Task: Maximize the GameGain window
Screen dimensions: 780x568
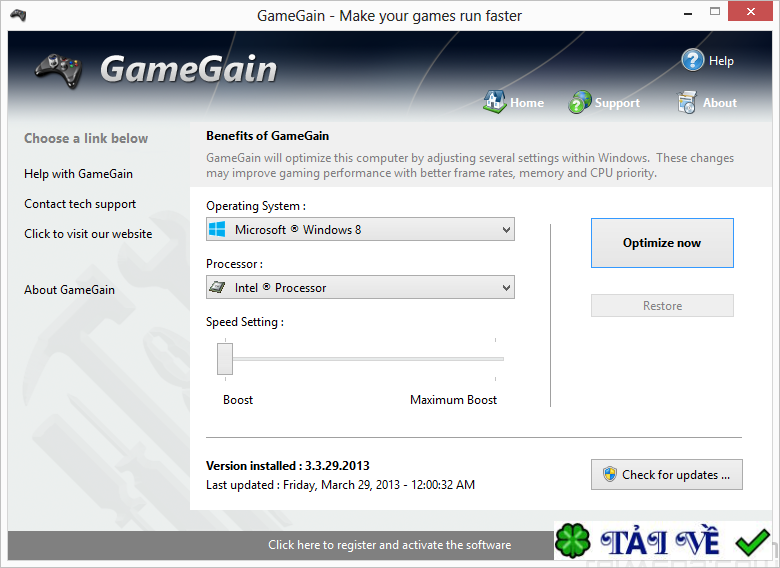Action: (x=715, y=12)
